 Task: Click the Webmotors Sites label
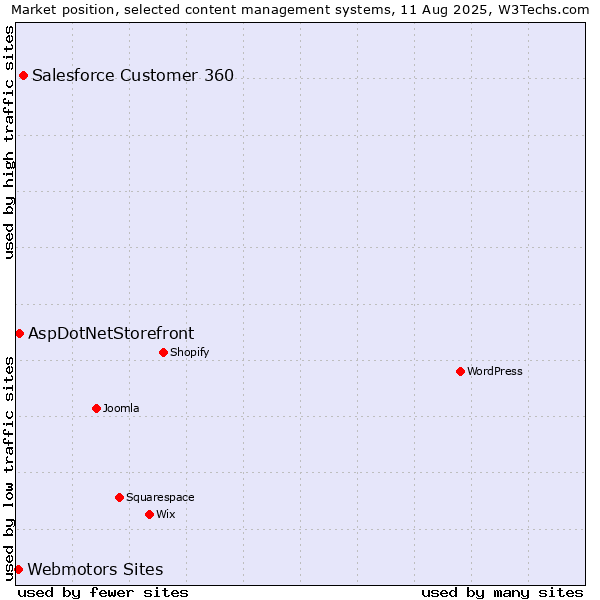95,569
